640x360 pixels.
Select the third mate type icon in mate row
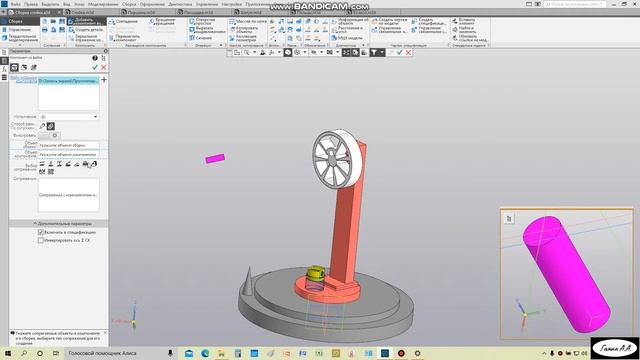[x=59, y=164]
